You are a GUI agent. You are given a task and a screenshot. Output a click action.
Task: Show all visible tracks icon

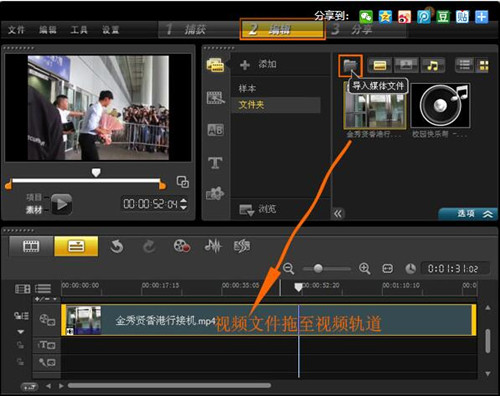[22, 289]
